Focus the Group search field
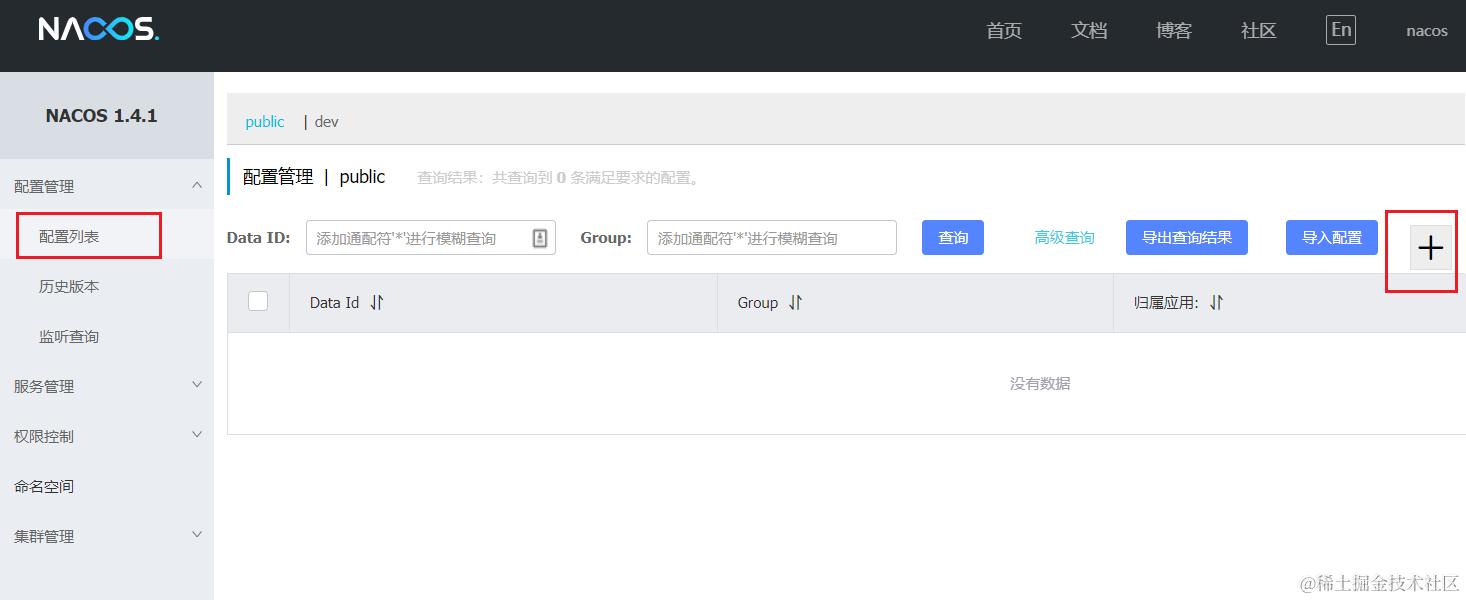Image resolution: width=1466 pixels, height=600 pixels. pos(772,237)
